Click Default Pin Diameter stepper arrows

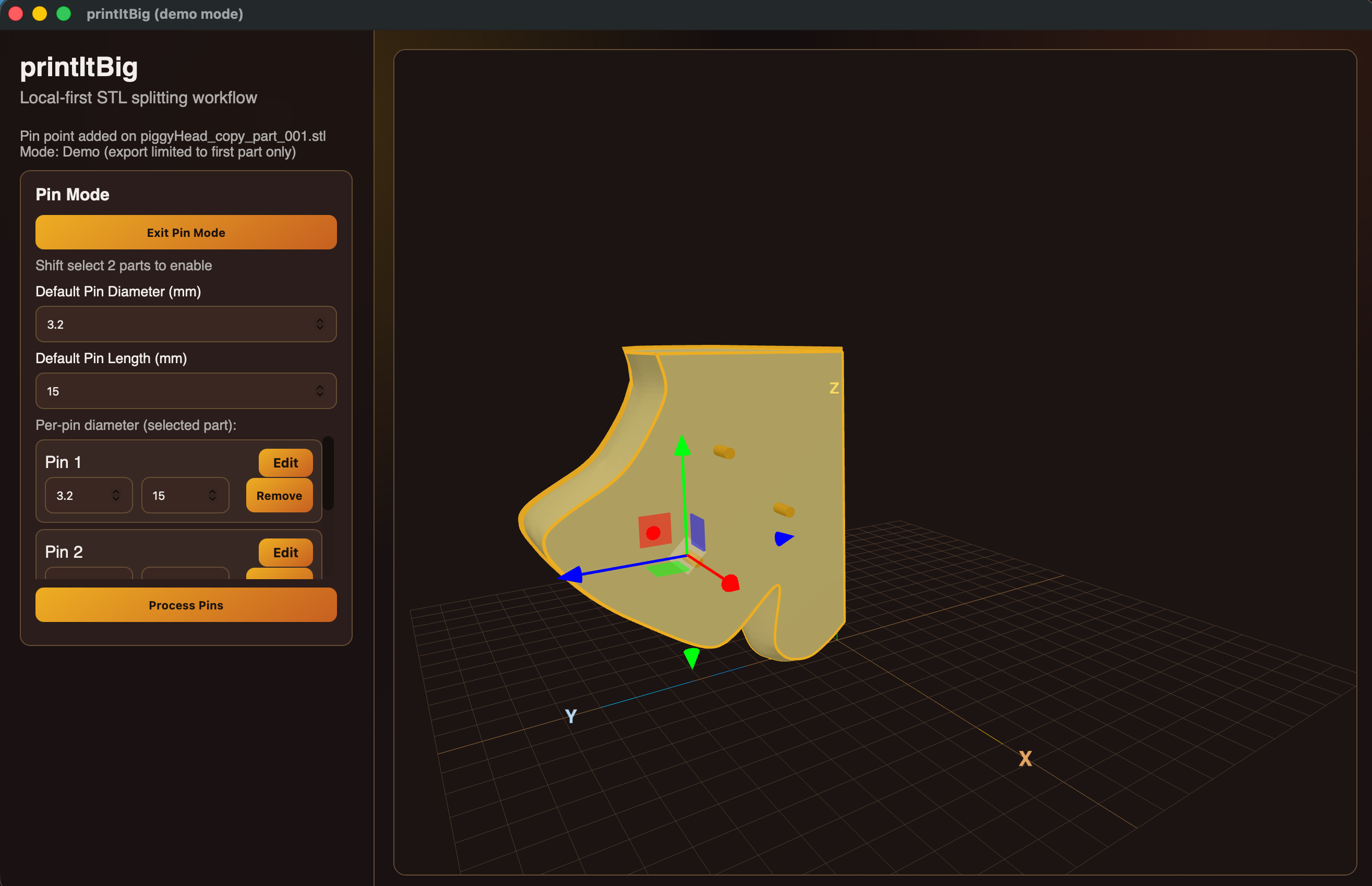(320, 324)
